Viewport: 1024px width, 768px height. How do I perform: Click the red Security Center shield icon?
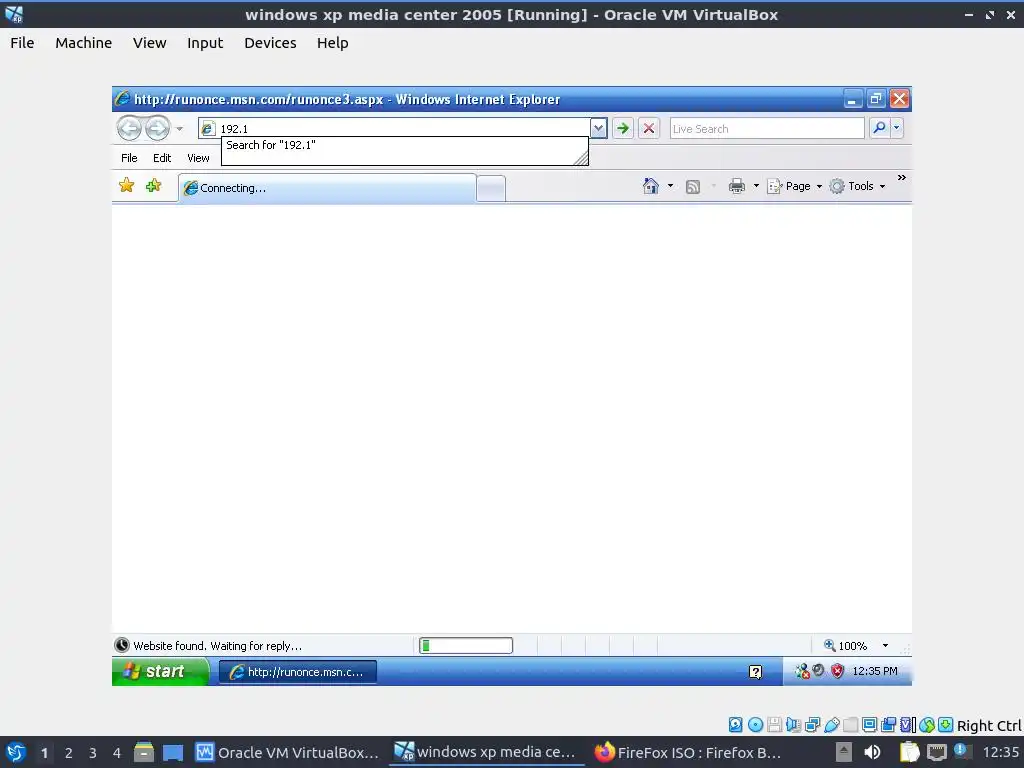coord(837,671)
